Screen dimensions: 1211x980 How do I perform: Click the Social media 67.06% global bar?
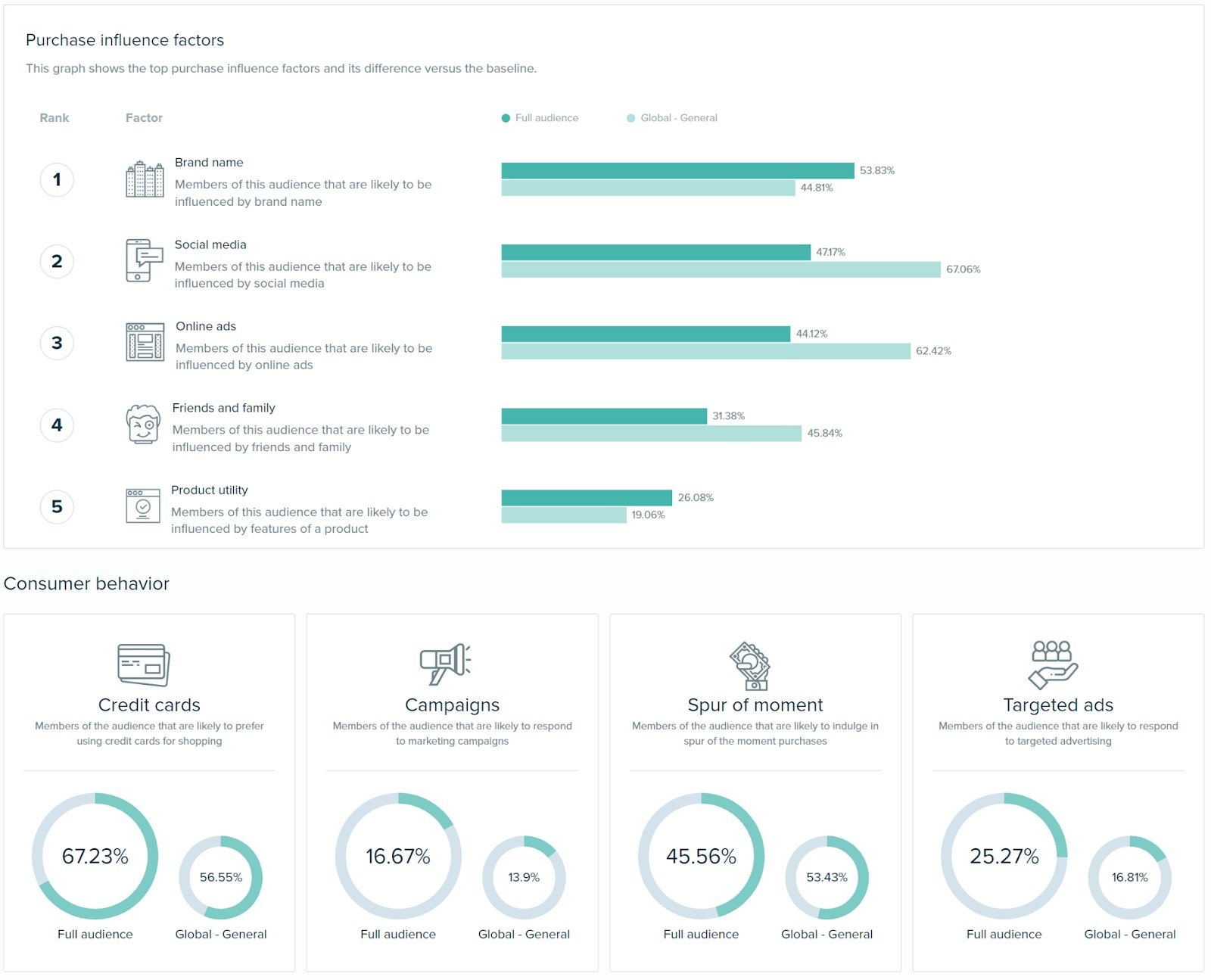(x=721, y=270)
